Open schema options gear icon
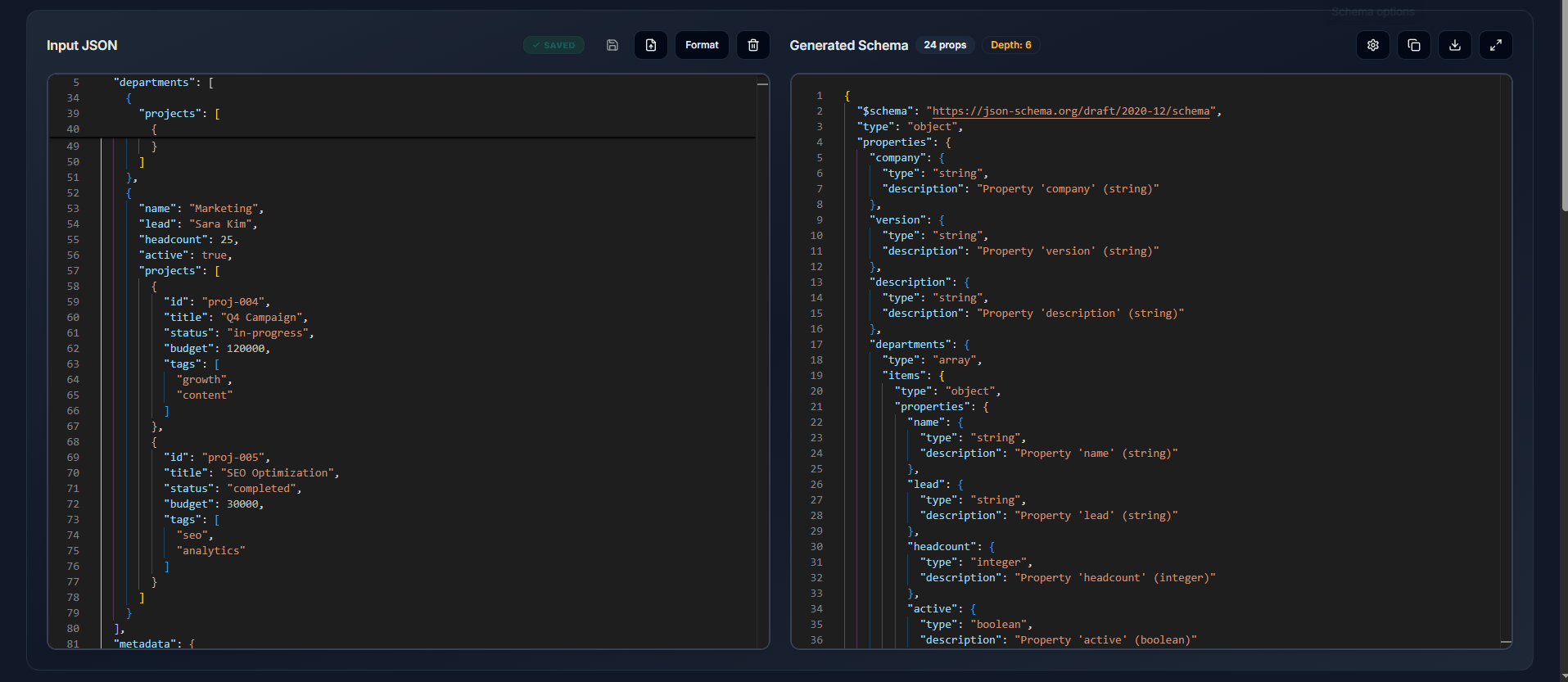 1373,45
